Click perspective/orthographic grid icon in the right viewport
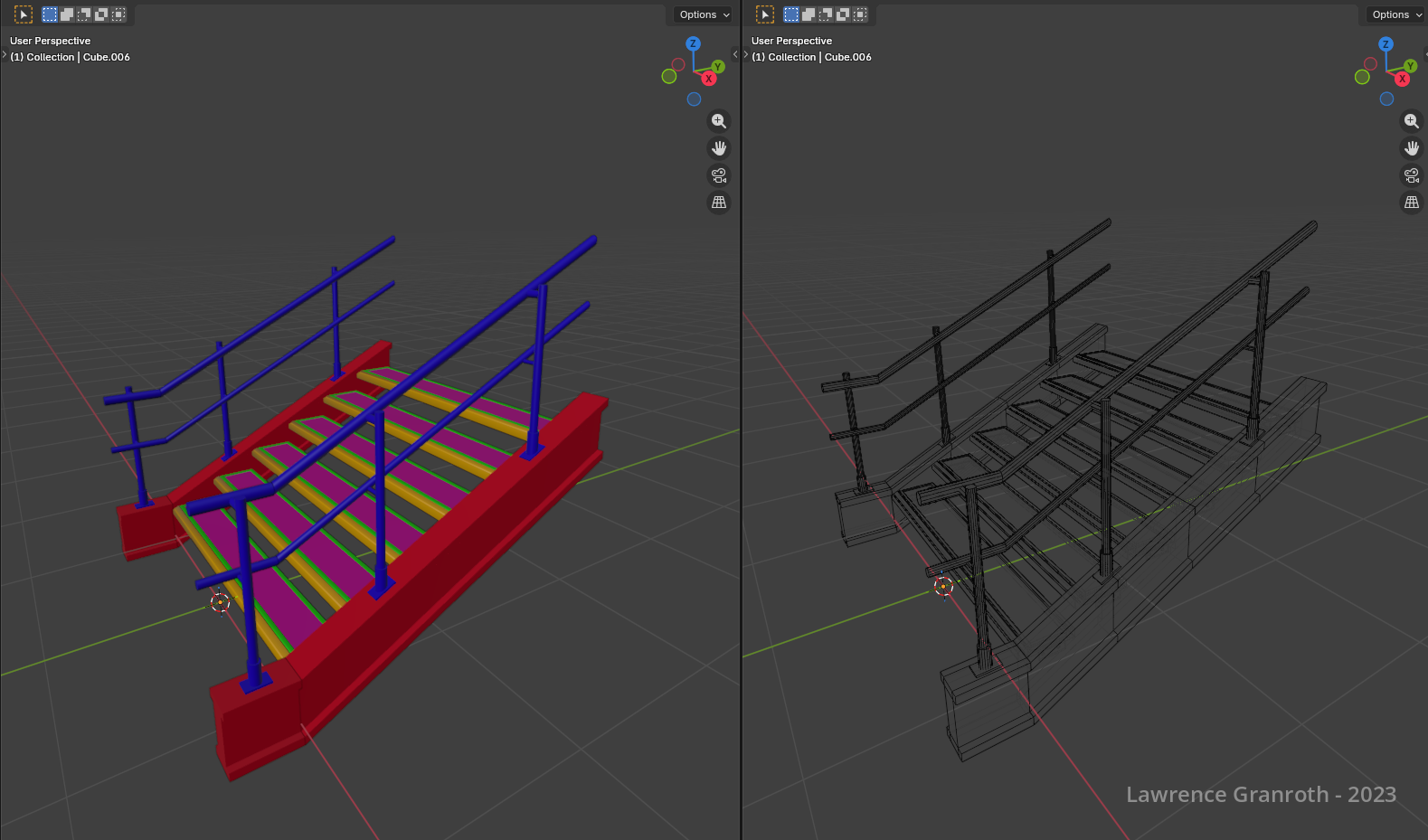Viewport: 1428px width, 840px height. (1411, 203)
